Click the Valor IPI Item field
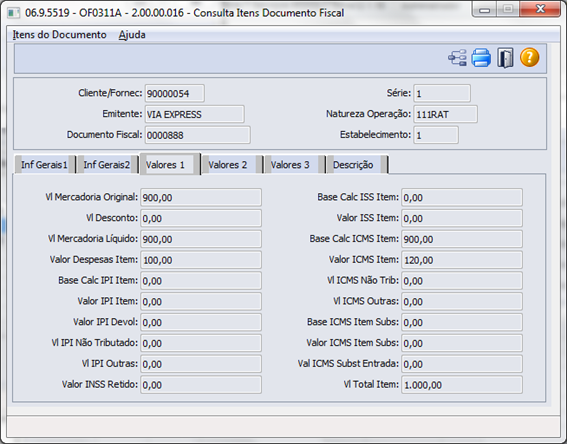 pyautogui.click(x=201, y=302)
